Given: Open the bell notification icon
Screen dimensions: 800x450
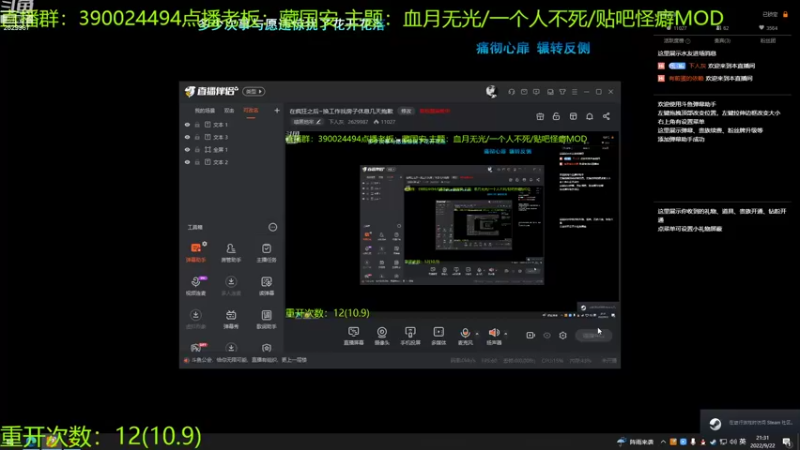Looking at the screenshot, I should (x=589, y=116).
